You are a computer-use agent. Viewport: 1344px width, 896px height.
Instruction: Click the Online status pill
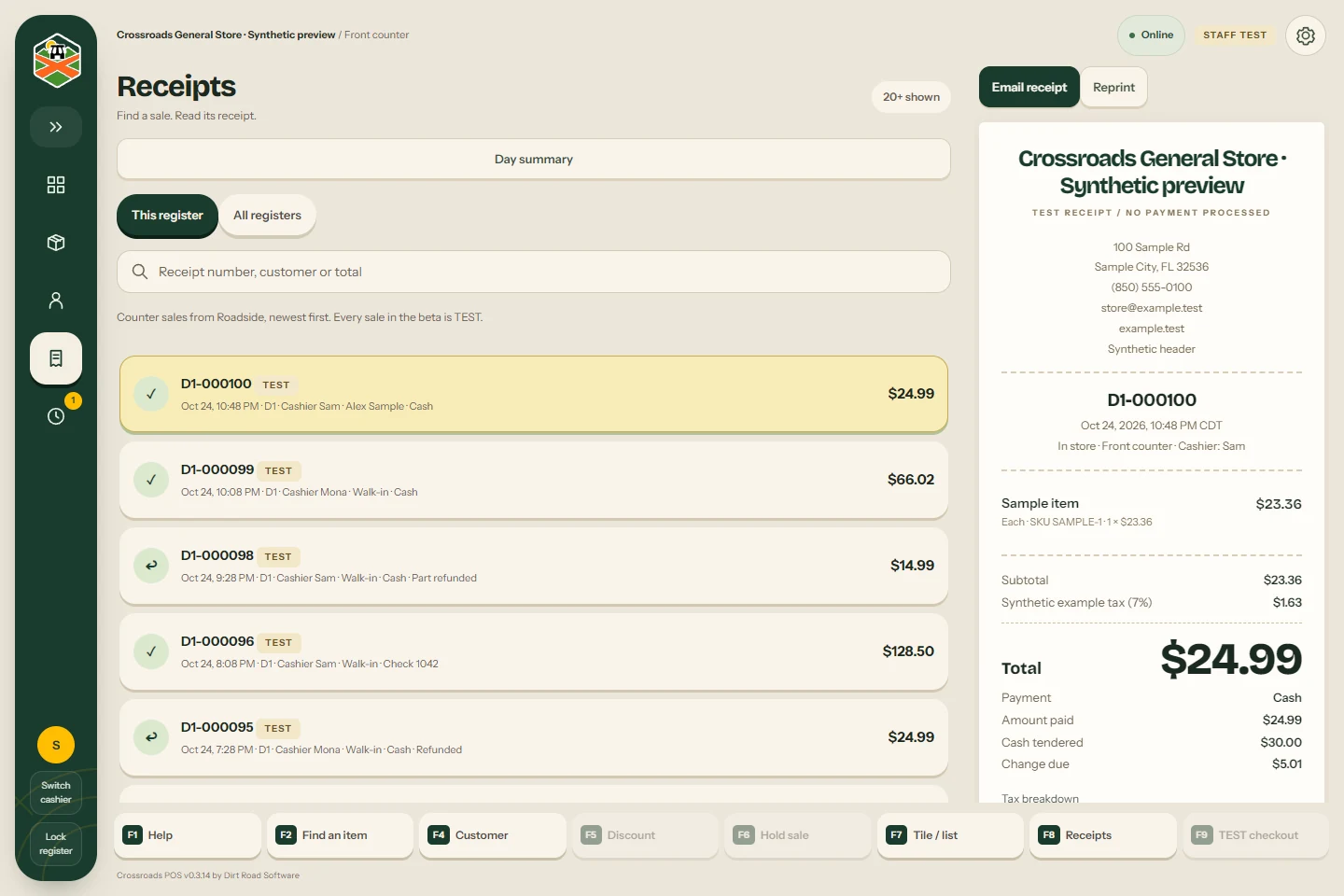point(1151,35)
